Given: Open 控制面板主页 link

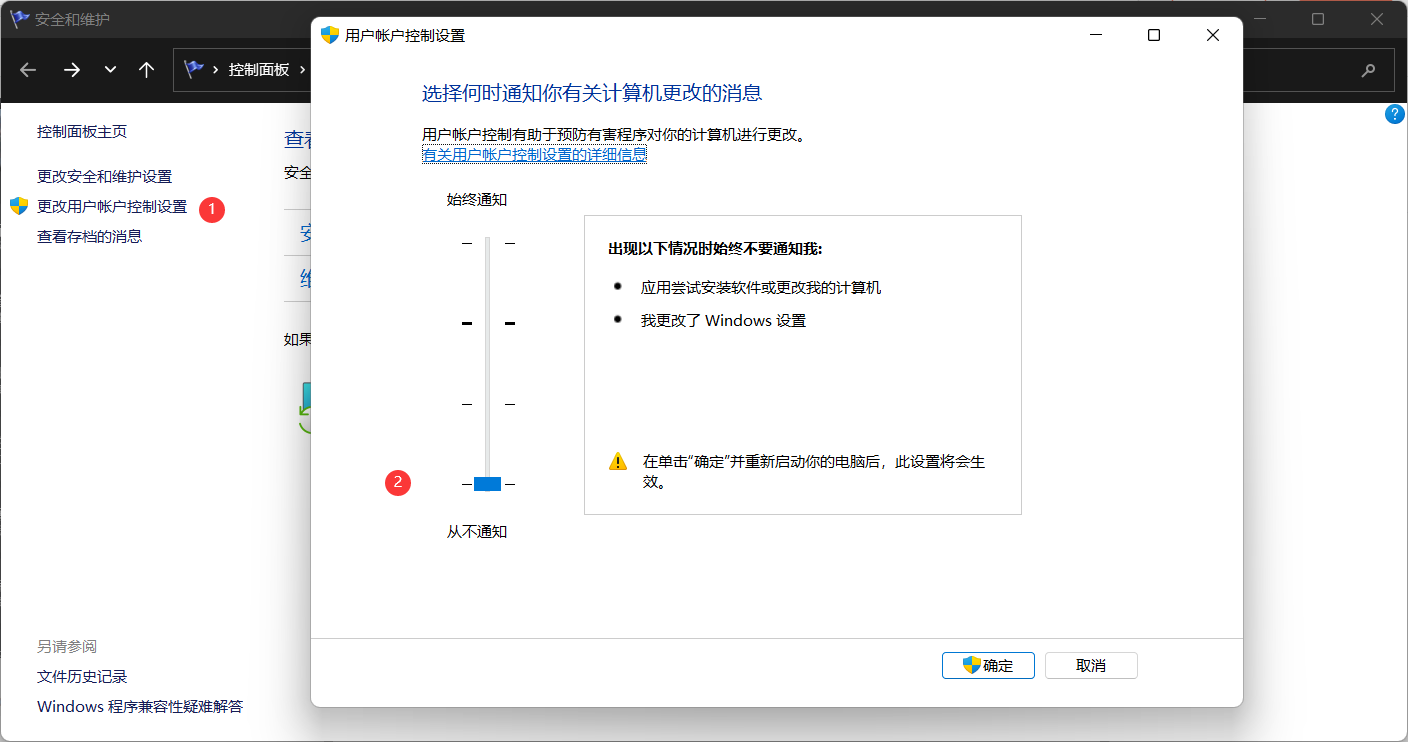Looking at the screenshot, I should (x=82, y=132).
